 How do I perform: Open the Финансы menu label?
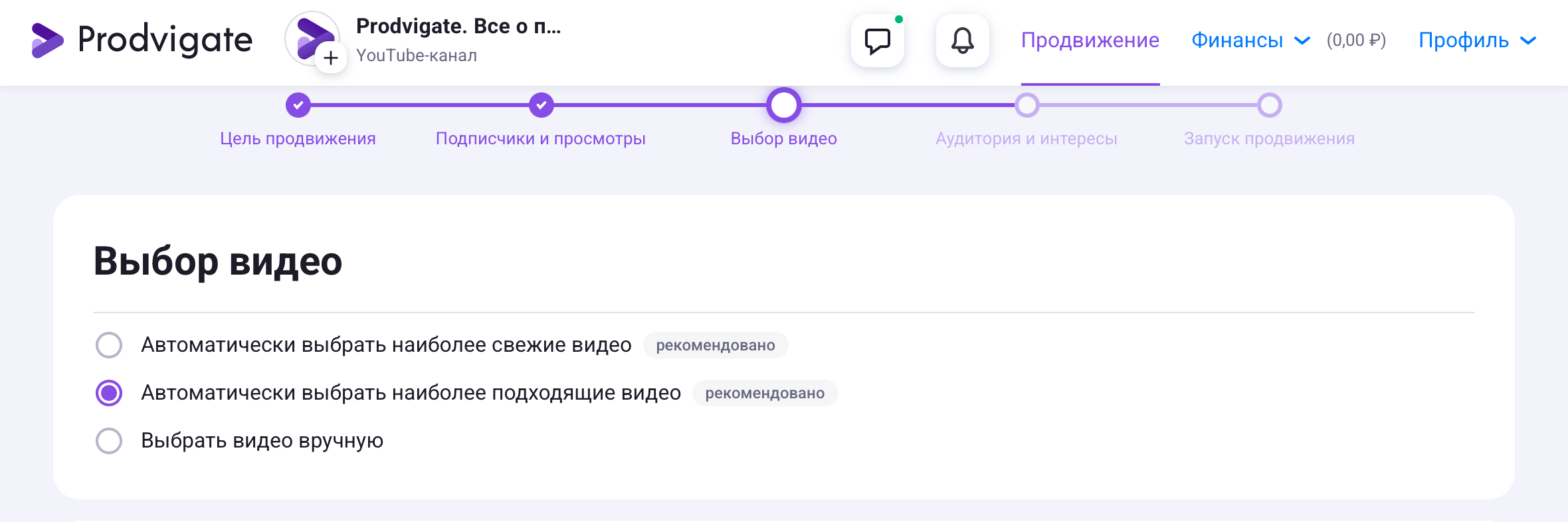point(1236,41)
